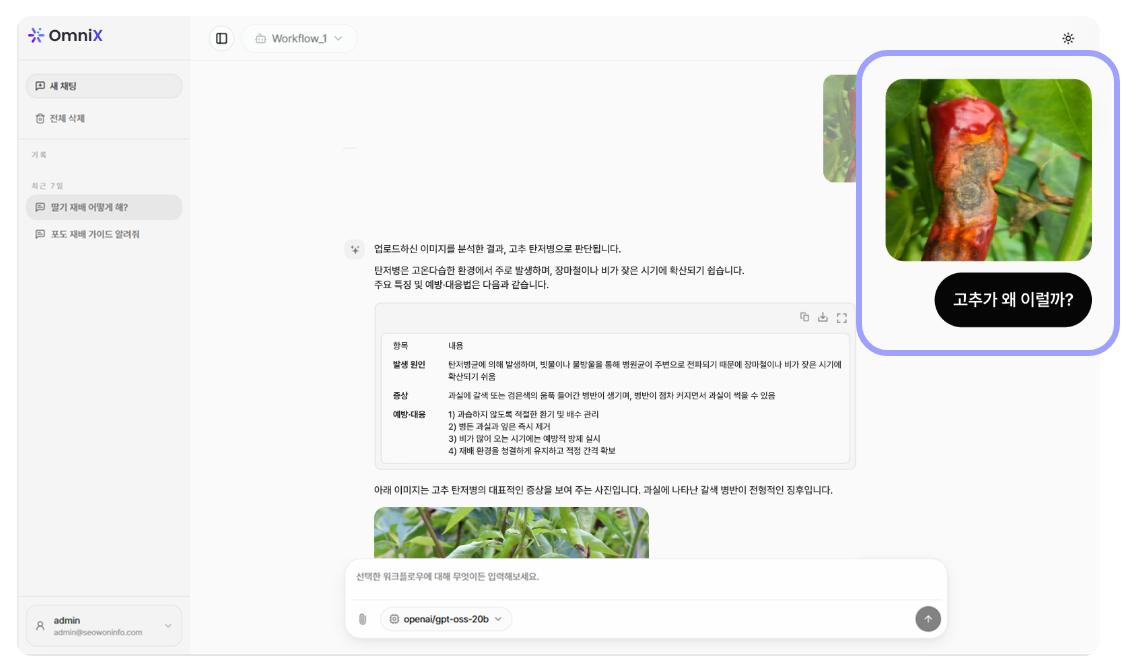Image resolution: width=1136 pixels, height=672 pixels.
Task: Click the admin@seowoninfo.com email text
Action: point(98,633)
